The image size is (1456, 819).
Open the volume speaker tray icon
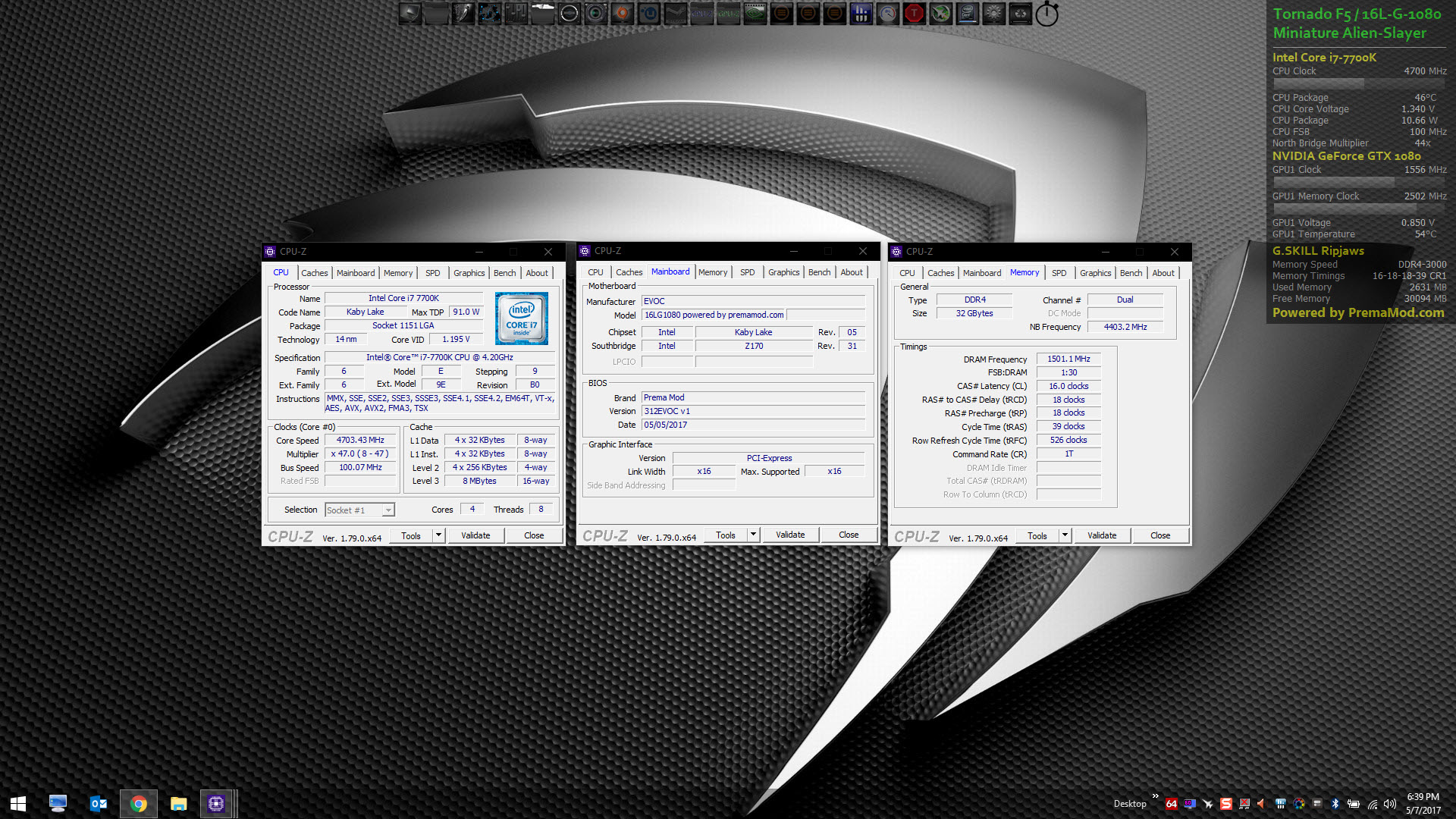(x=1389, y=804)
